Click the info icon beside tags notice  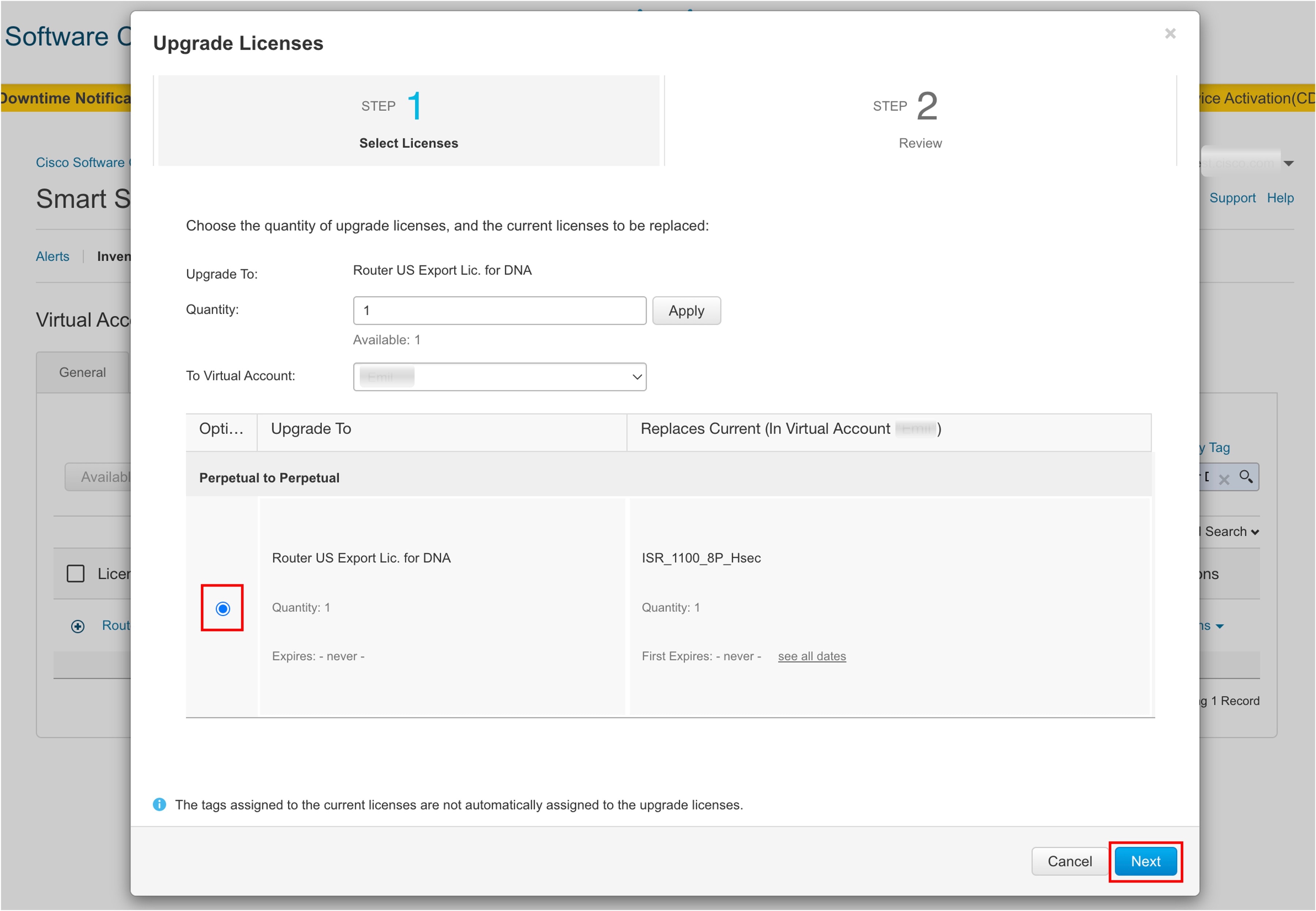(x=160, y=804)
